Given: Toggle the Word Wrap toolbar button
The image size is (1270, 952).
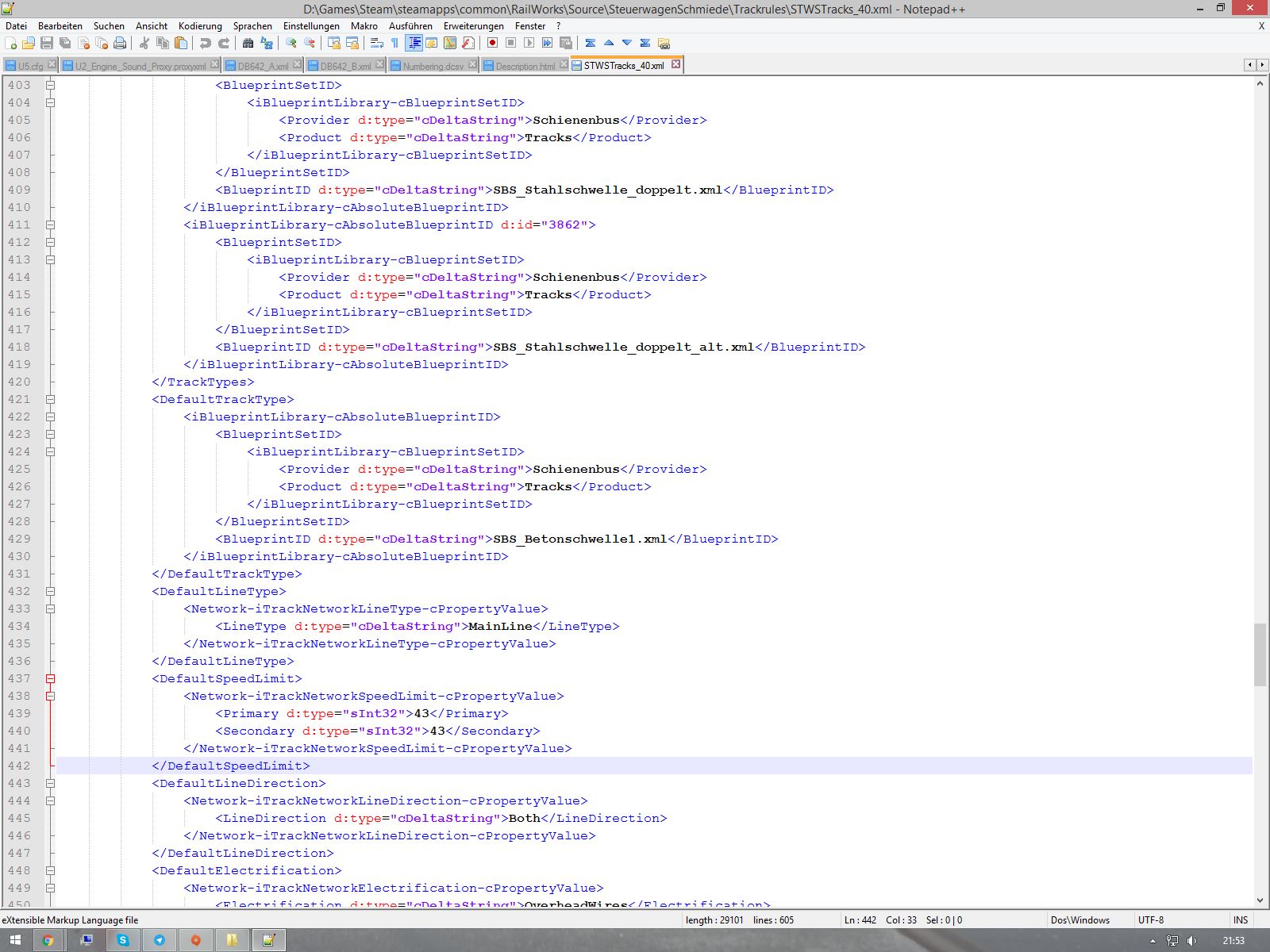Looking at the screenshot, I should [377, 43].
